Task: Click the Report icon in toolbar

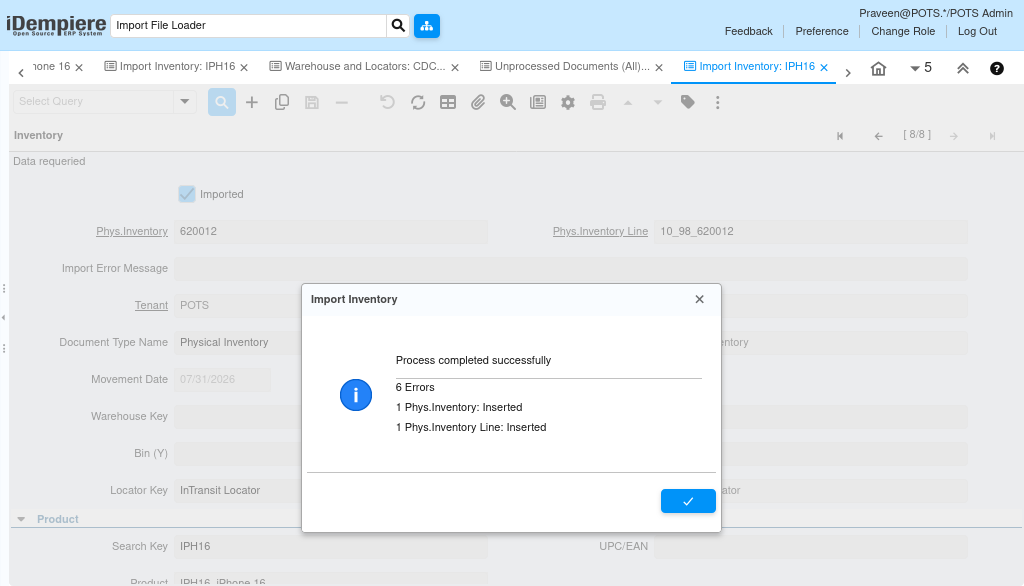Action: tap(537, 103)
